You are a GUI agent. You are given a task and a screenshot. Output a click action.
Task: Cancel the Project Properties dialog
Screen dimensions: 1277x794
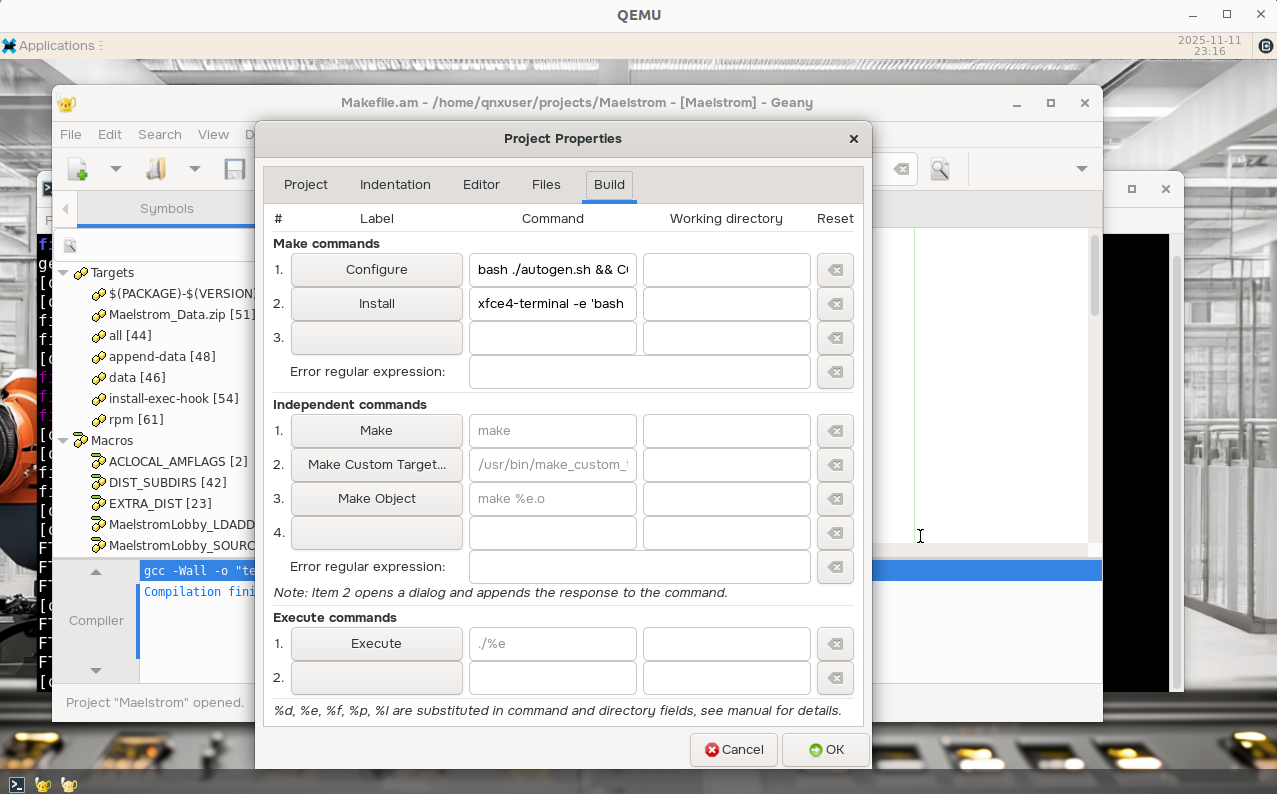point(734,750)
